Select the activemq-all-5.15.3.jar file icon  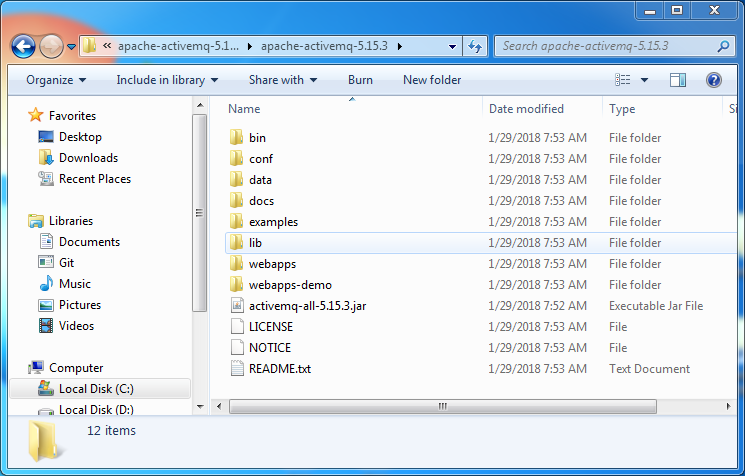pos(237,305)
